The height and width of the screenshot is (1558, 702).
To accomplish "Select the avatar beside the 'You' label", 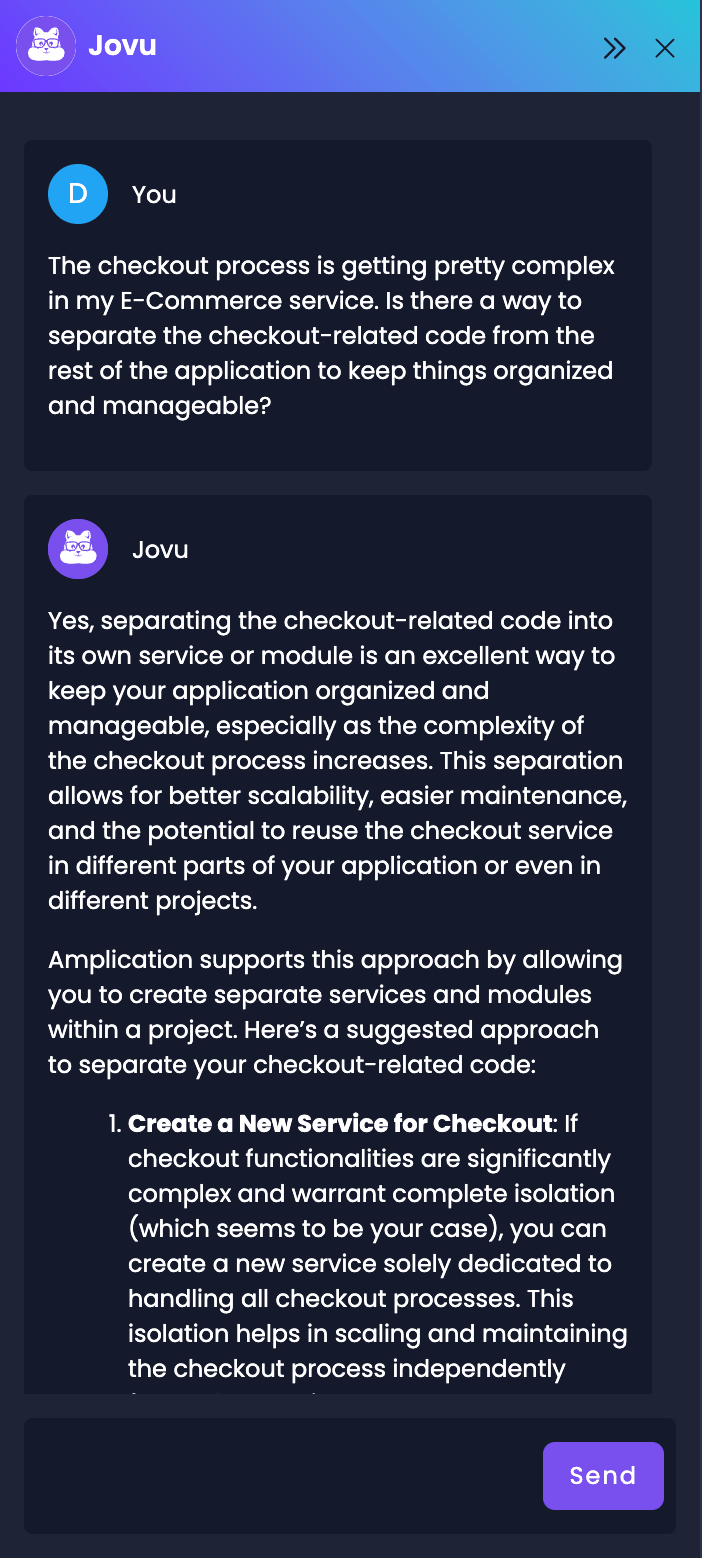I will (x=78, y=193).
